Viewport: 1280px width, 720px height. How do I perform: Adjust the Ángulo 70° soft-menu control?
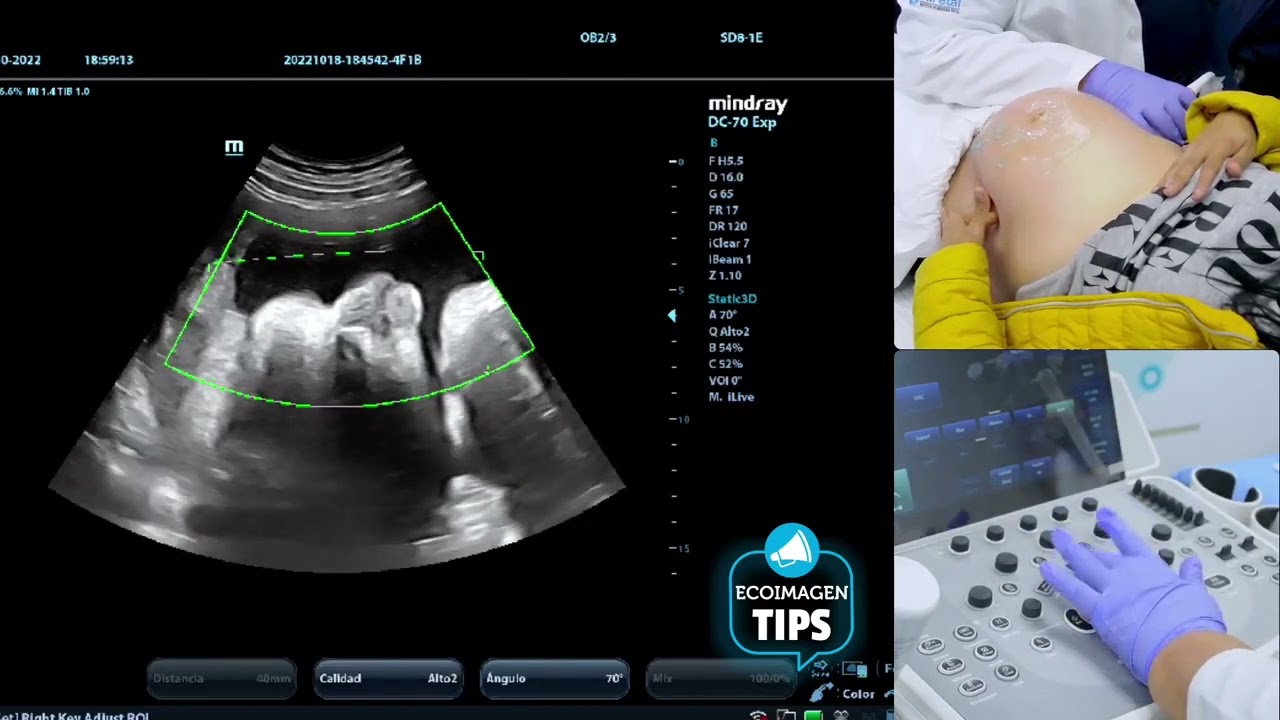[554, 678]
